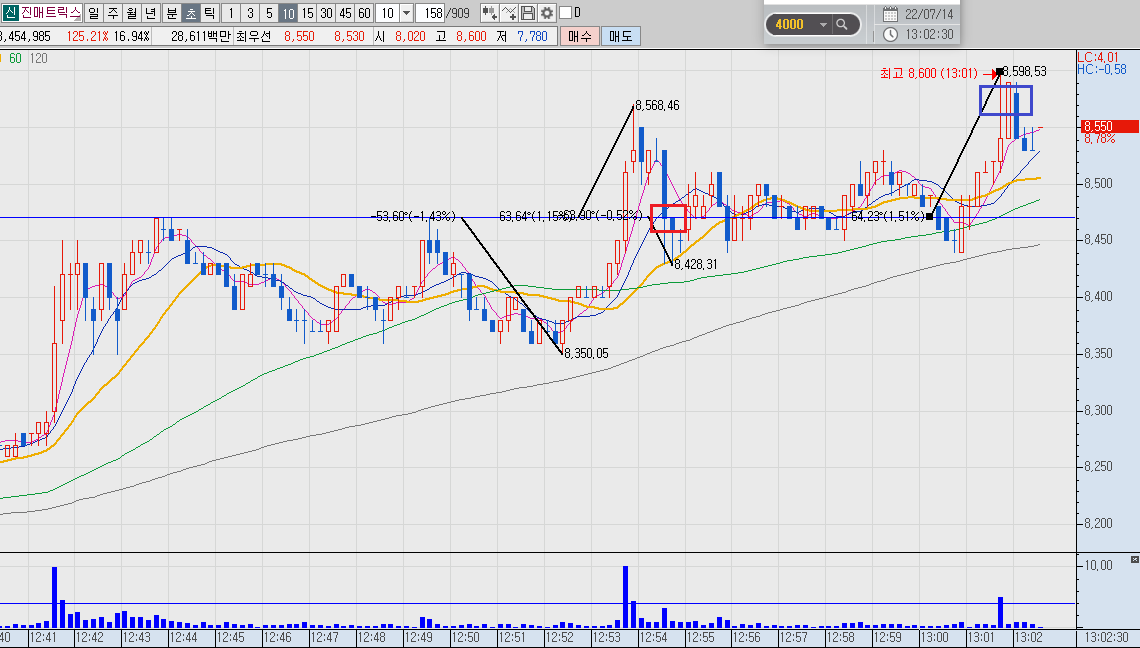Expand the interval dropdown showing 10

(x=406, y=13)
